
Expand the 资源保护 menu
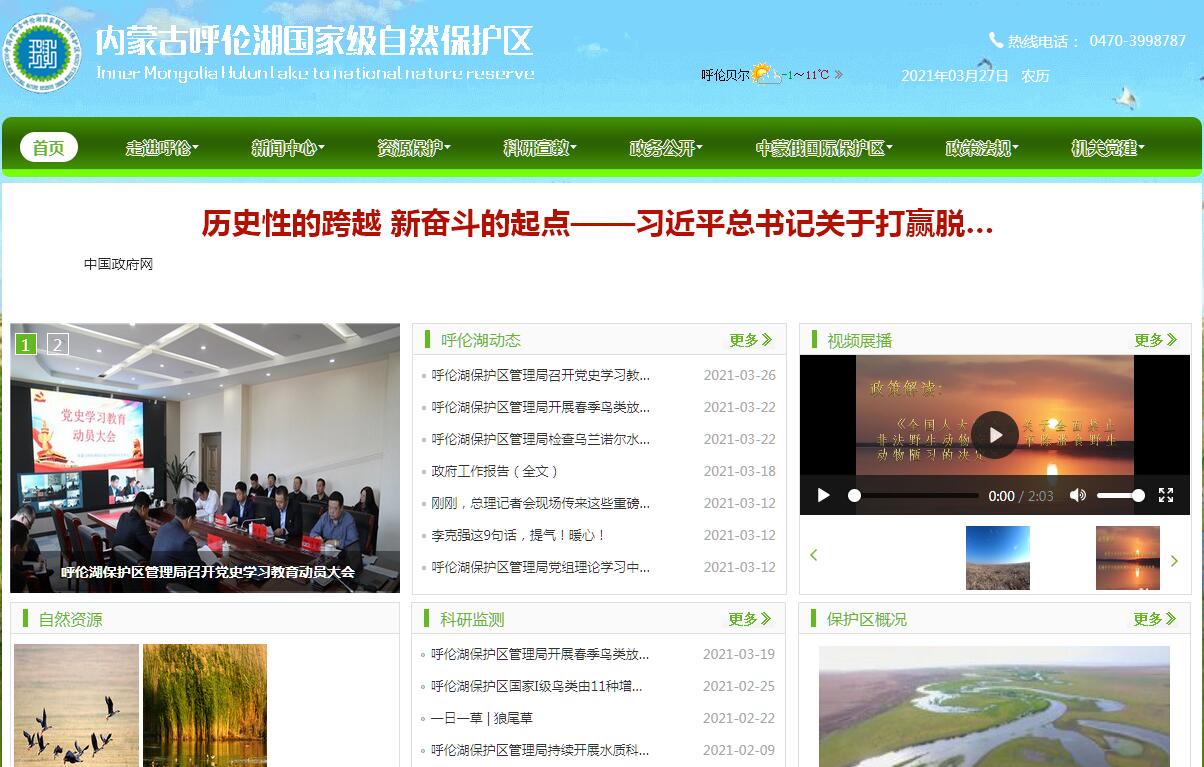[414, 148]
